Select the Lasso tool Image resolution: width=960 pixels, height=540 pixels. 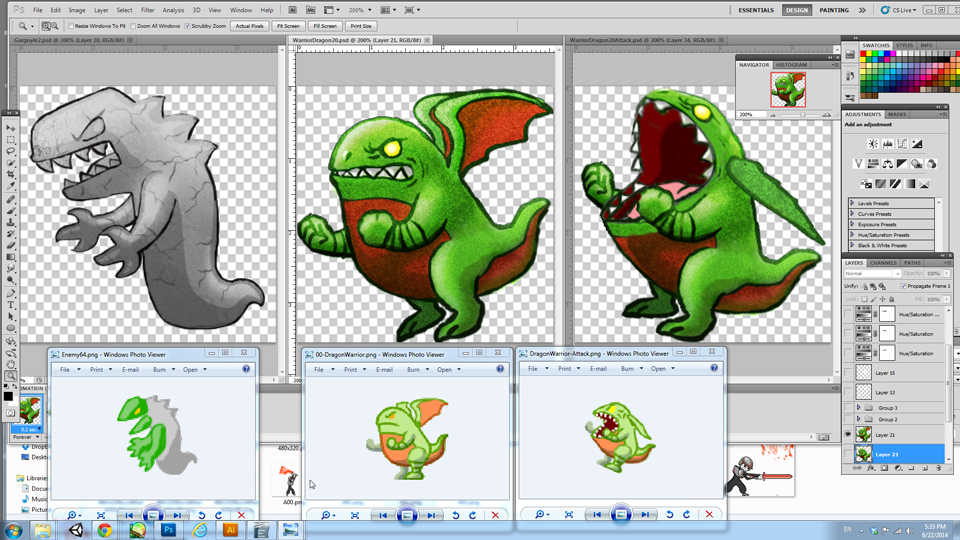(11, 152)
